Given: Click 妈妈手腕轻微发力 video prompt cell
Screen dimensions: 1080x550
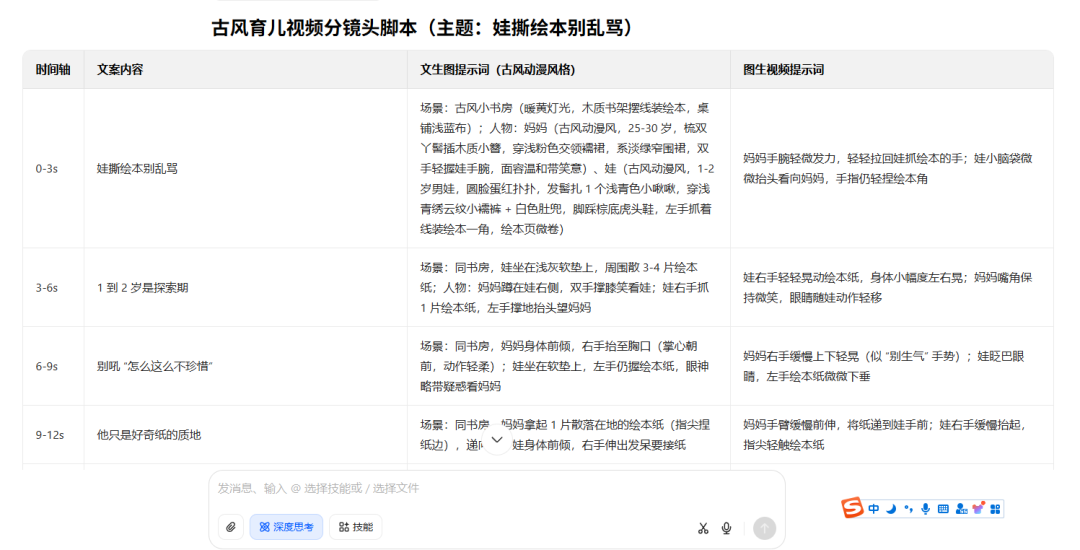Looking at the screenshot, I should coord(891,169).
